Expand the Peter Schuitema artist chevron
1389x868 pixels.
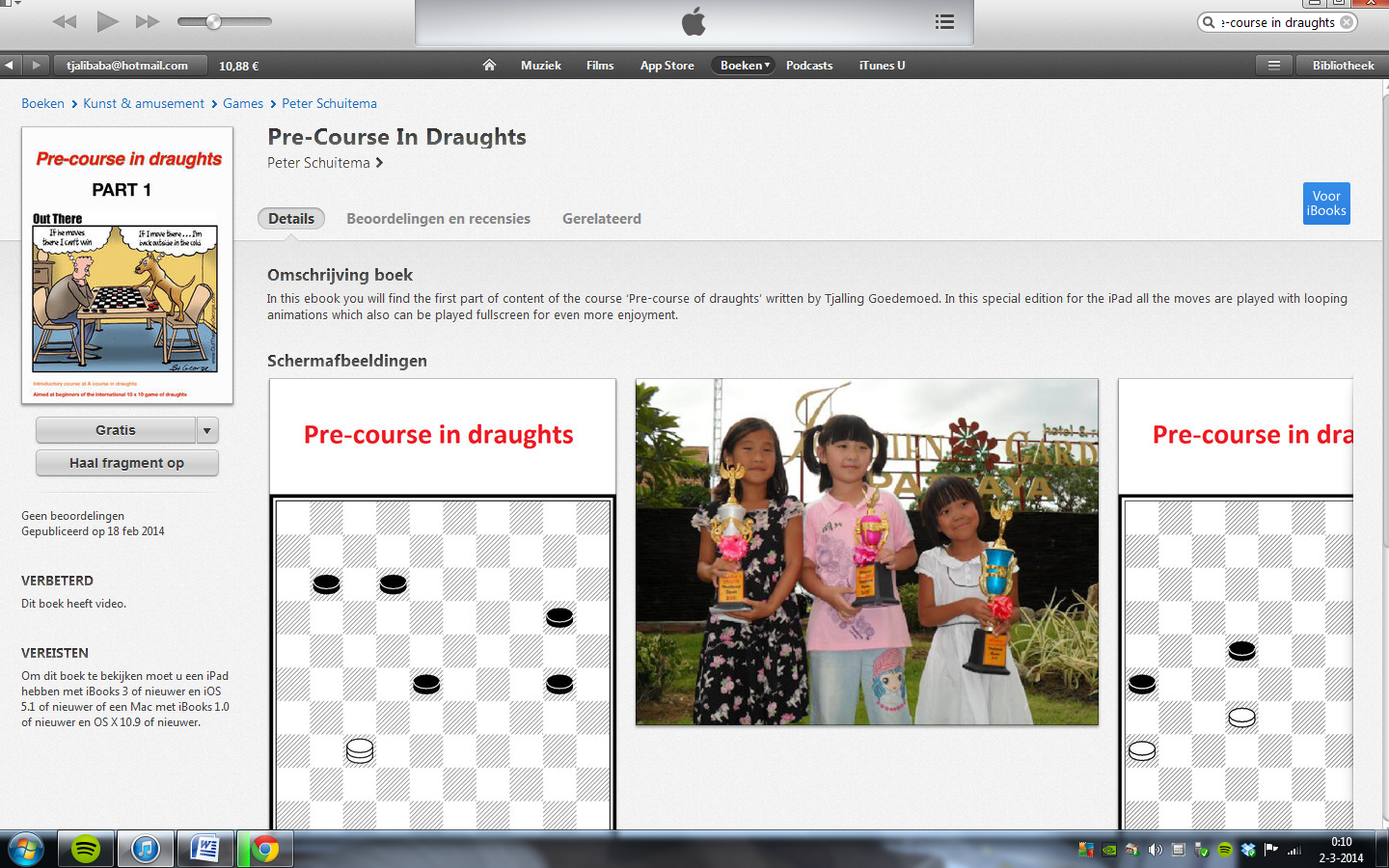[x=378, y=163]
